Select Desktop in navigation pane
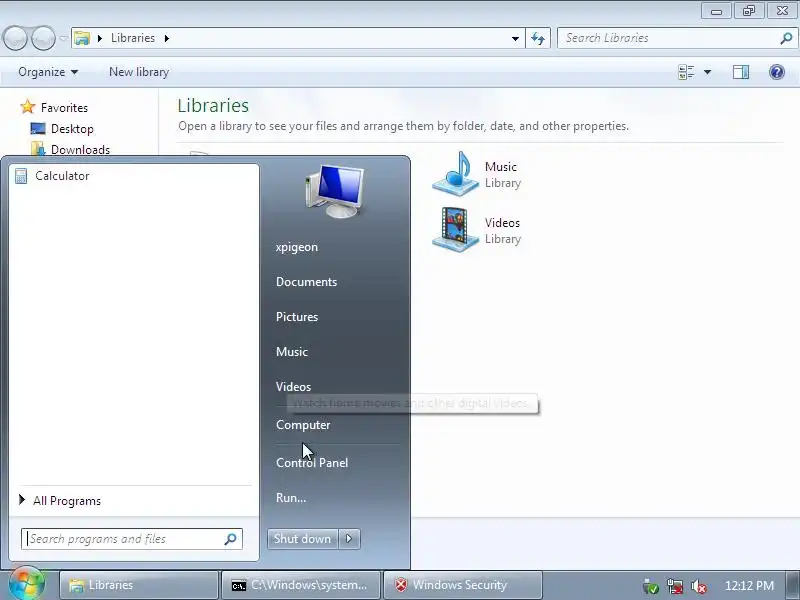This screenshot has width=800, height=600. coord(72,129)
